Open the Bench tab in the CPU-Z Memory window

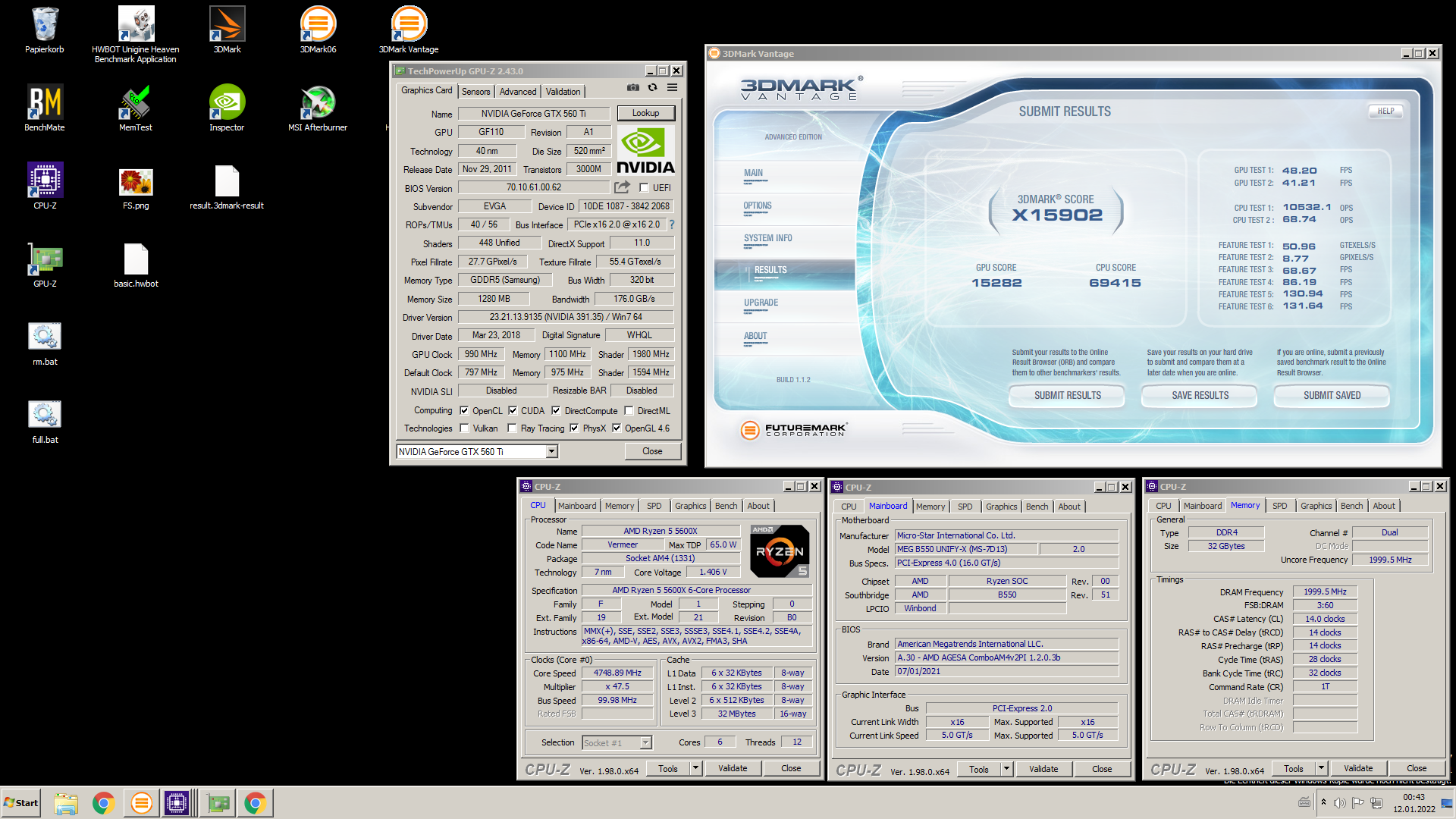point(1351,506)
